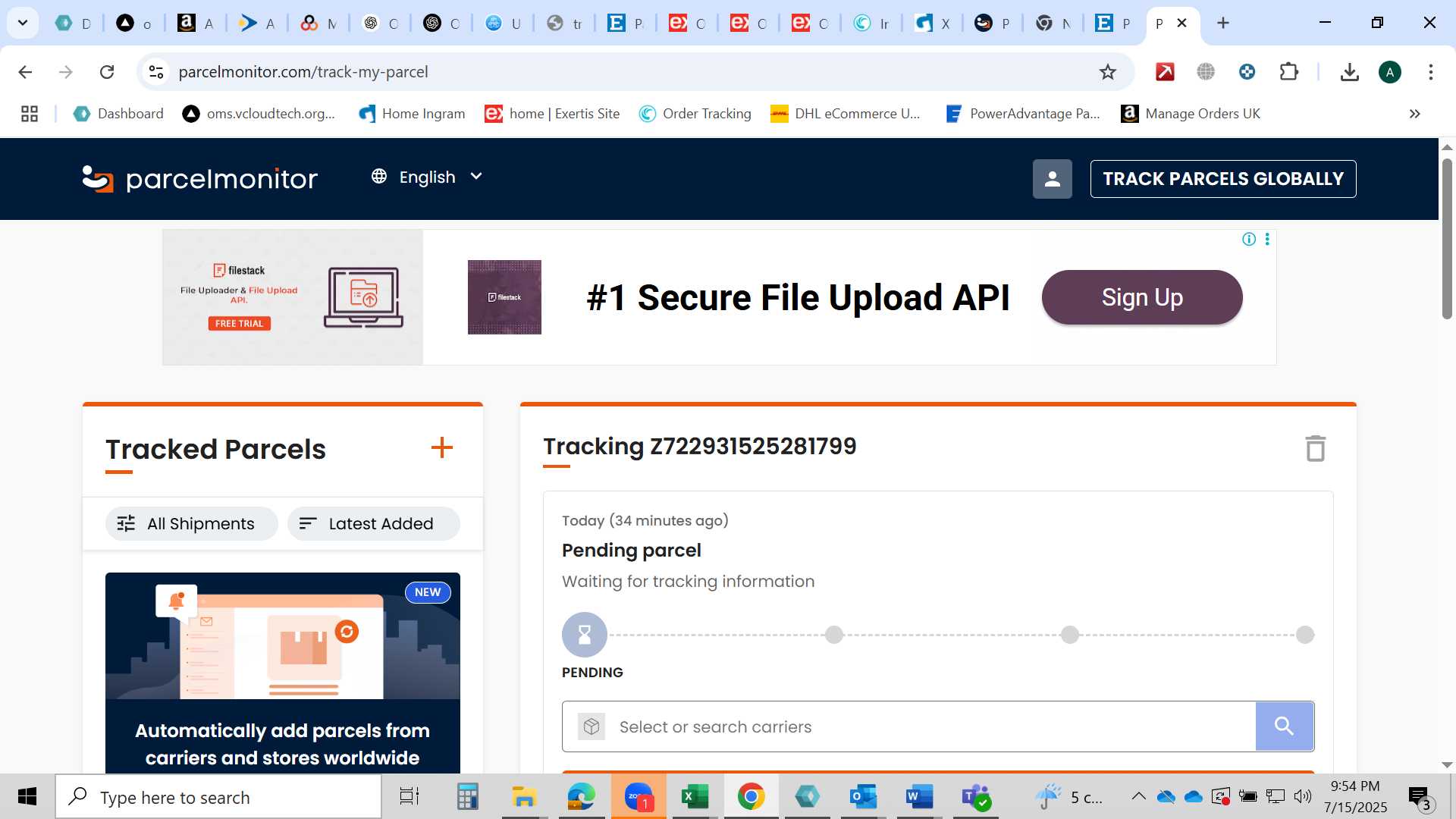Image resolution: width=1456 pixels, height=819 pixels.
Task: Open the Latest Added sort option
Action: (374, 523)
